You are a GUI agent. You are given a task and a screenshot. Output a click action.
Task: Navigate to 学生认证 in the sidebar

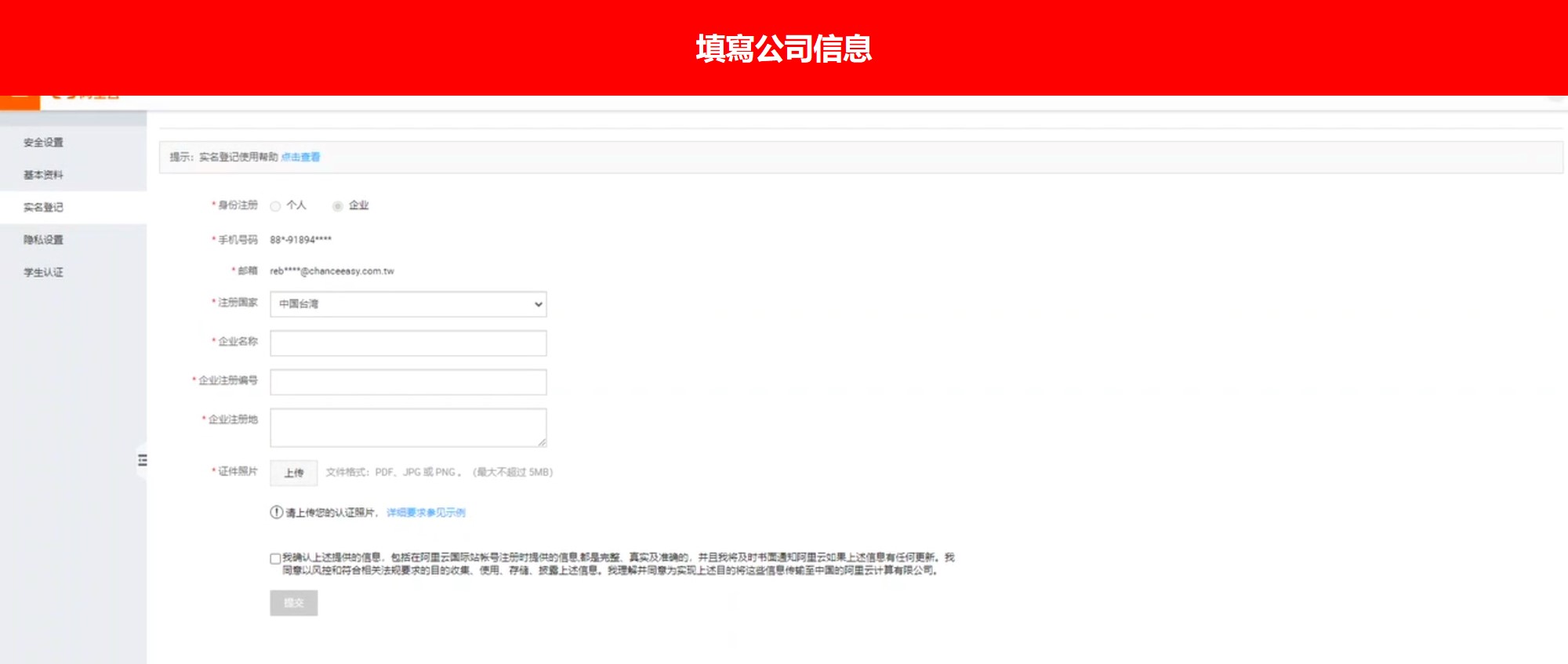click(43, 273)
